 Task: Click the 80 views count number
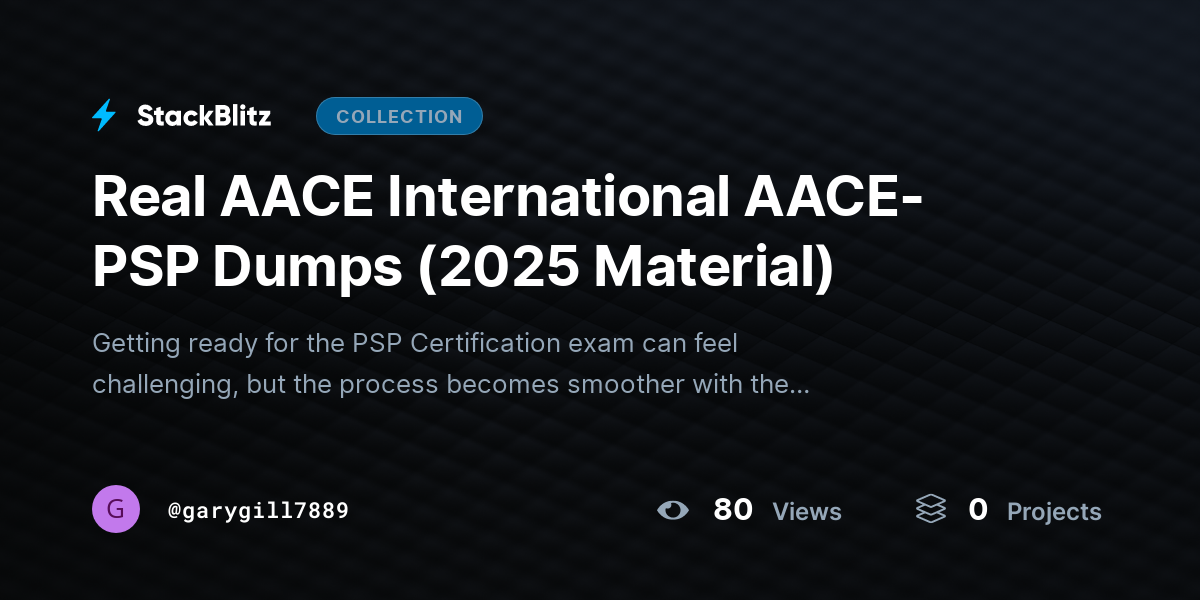coord(733,510)
